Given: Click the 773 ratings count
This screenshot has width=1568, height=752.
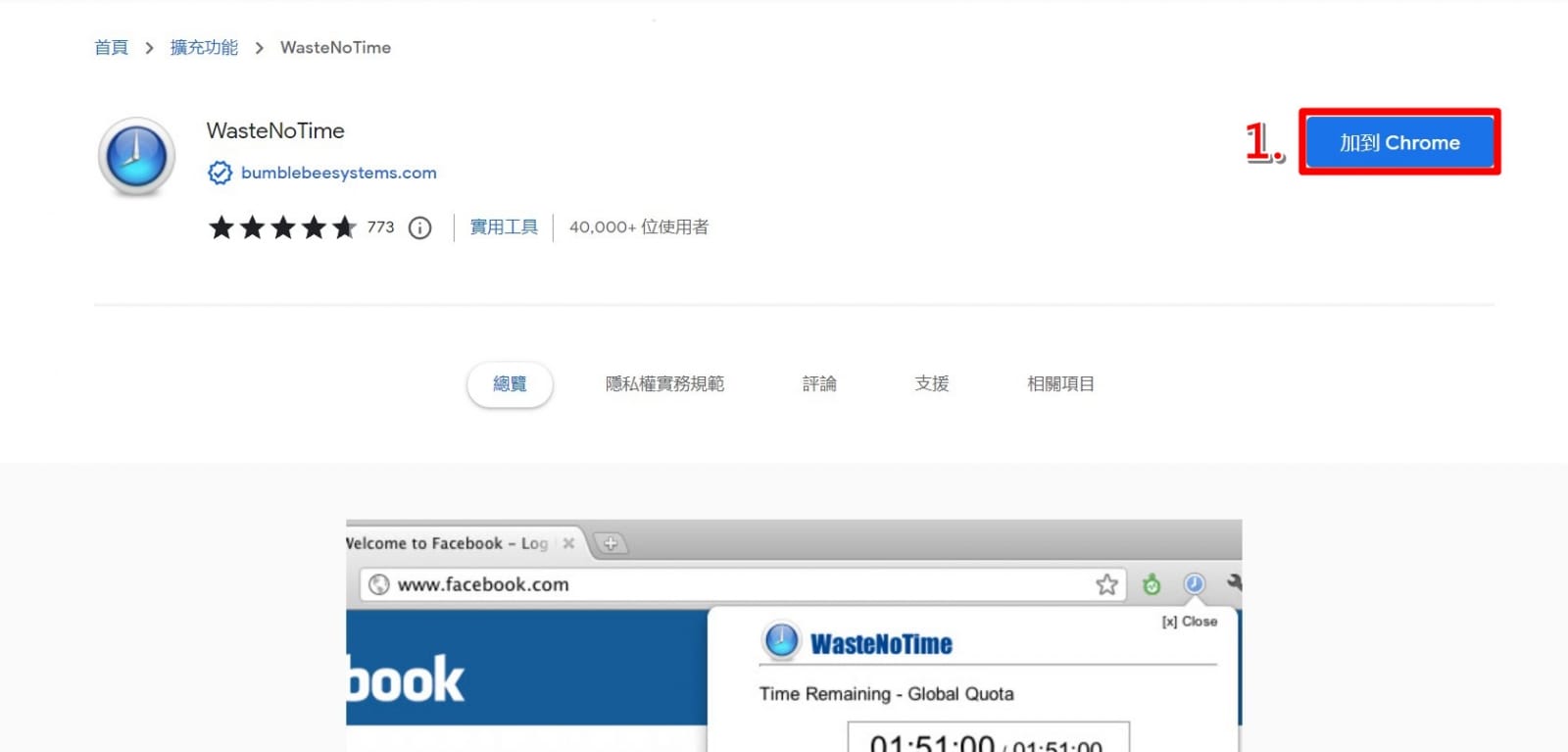Looking at the screenshot, I should coord(380,227).
